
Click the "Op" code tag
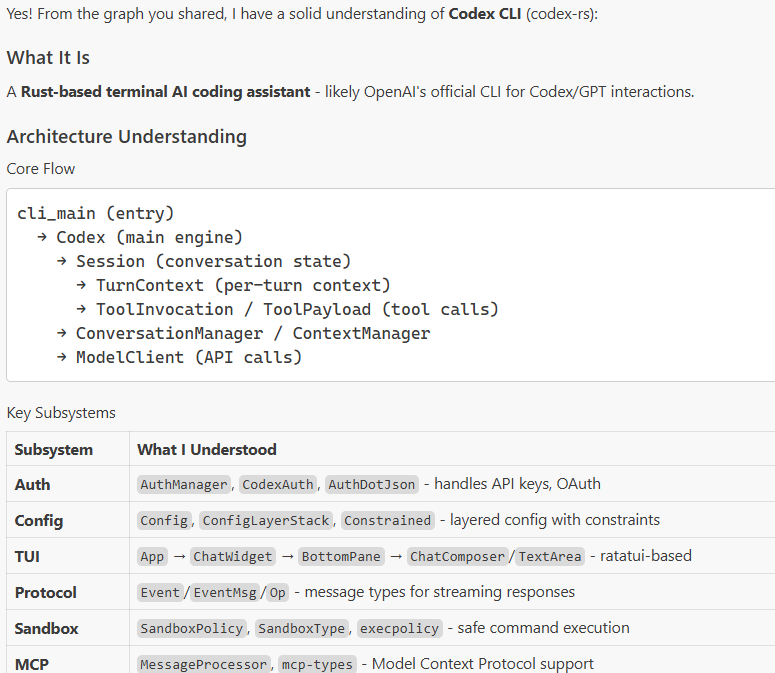pyautogui.click(x=277, y=592)
